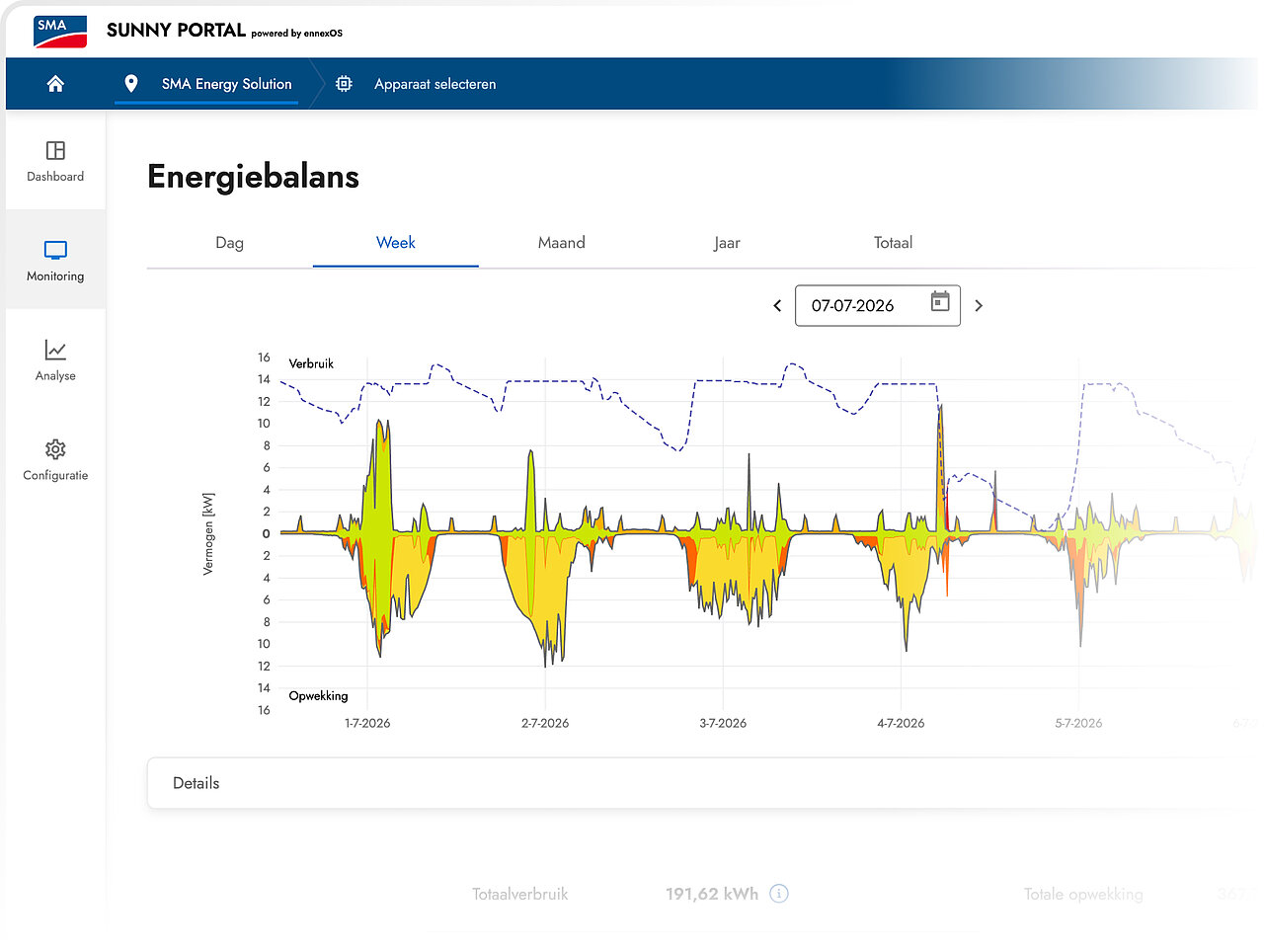
Task: Open the Monitoring sidebar item
Action: tap(55, 261)
